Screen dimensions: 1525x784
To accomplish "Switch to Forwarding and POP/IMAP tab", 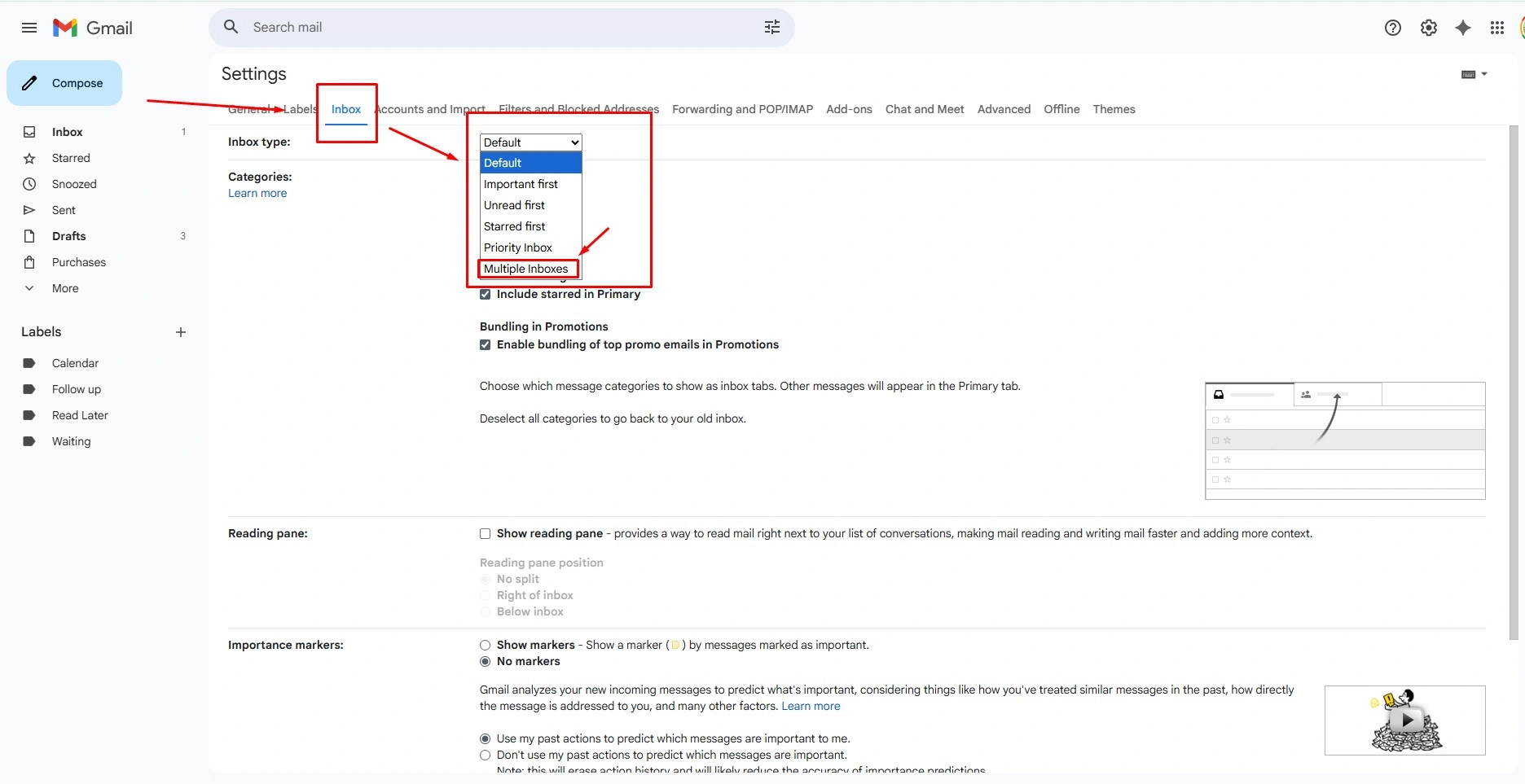I will 742,109.
